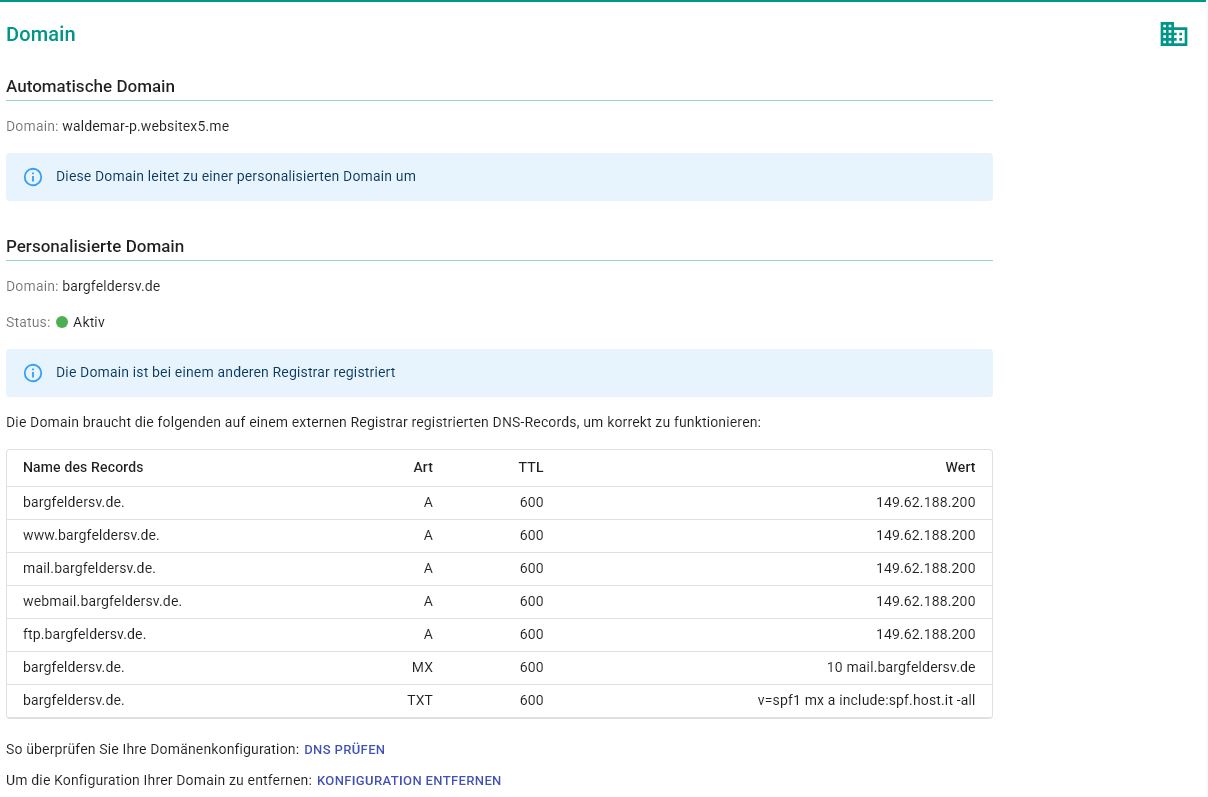Click DNS PRÜFEN link
Image resolution: width=1208 pixels, height=797 pixels.
(x=344, y=749)
